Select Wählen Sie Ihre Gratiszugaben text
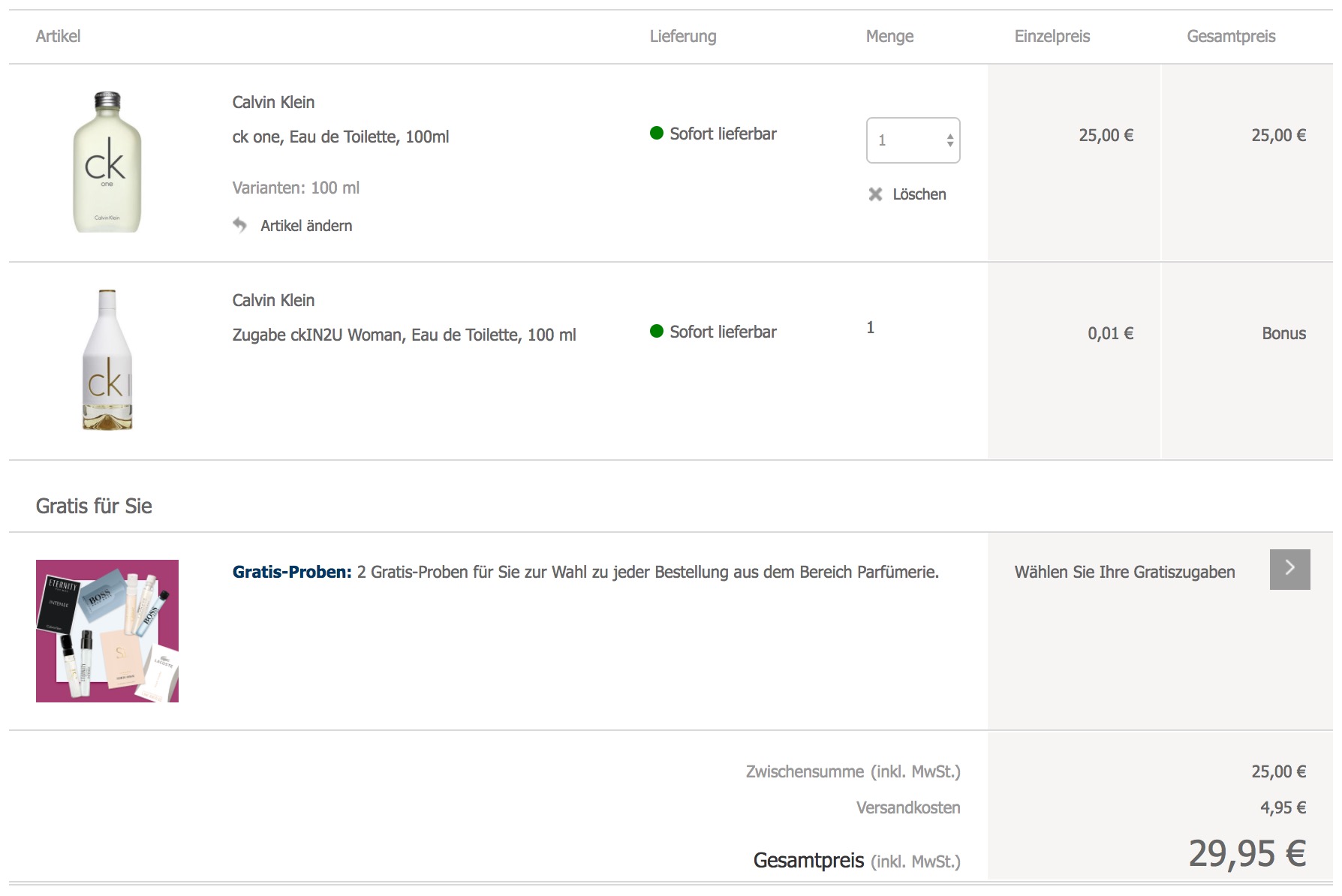Image resolution: width=1342 pixels, height=896 pixels. 1124,572
